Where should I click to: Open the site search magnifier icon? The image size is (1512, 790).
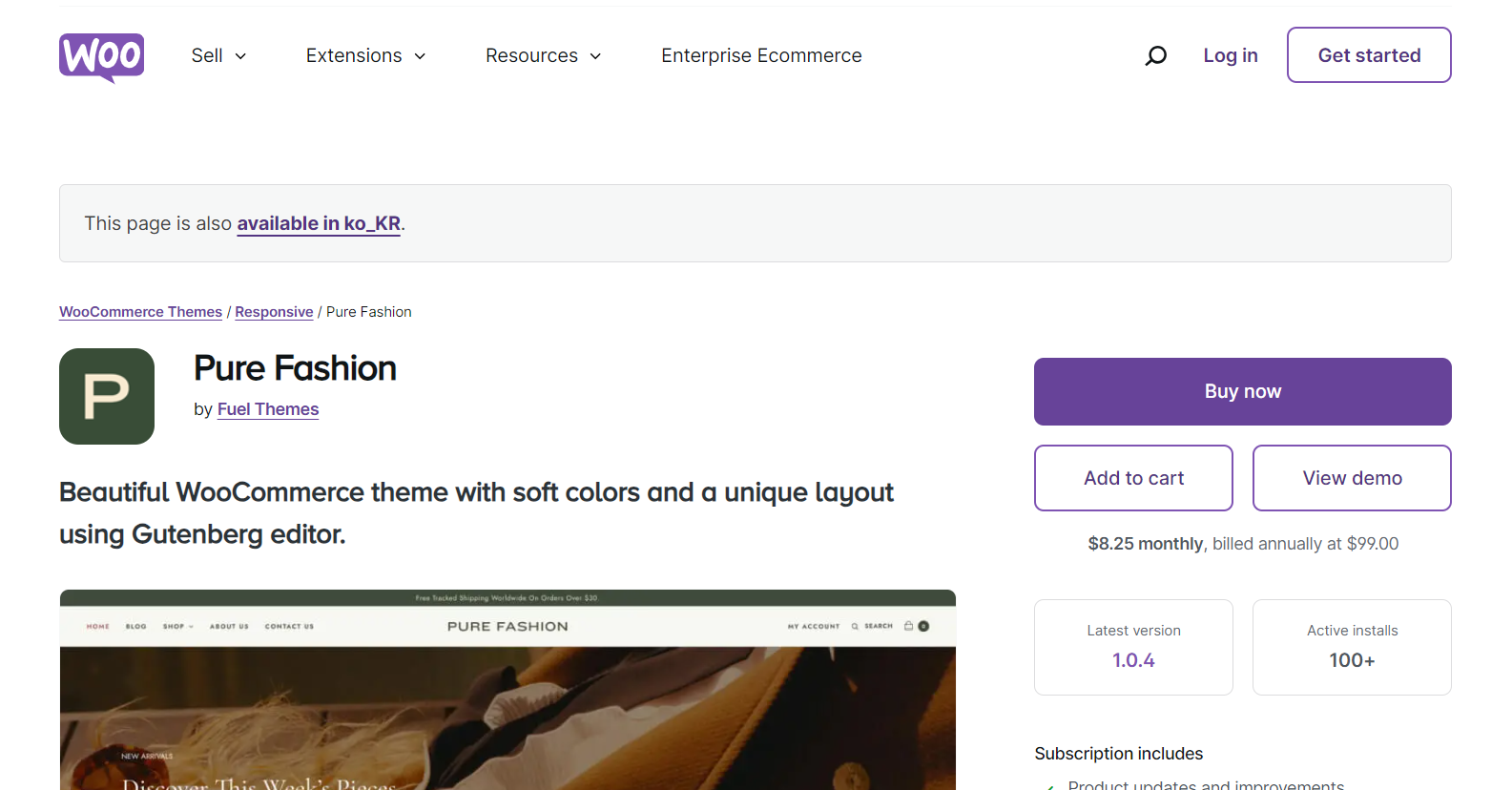[x=1155, y=56]
